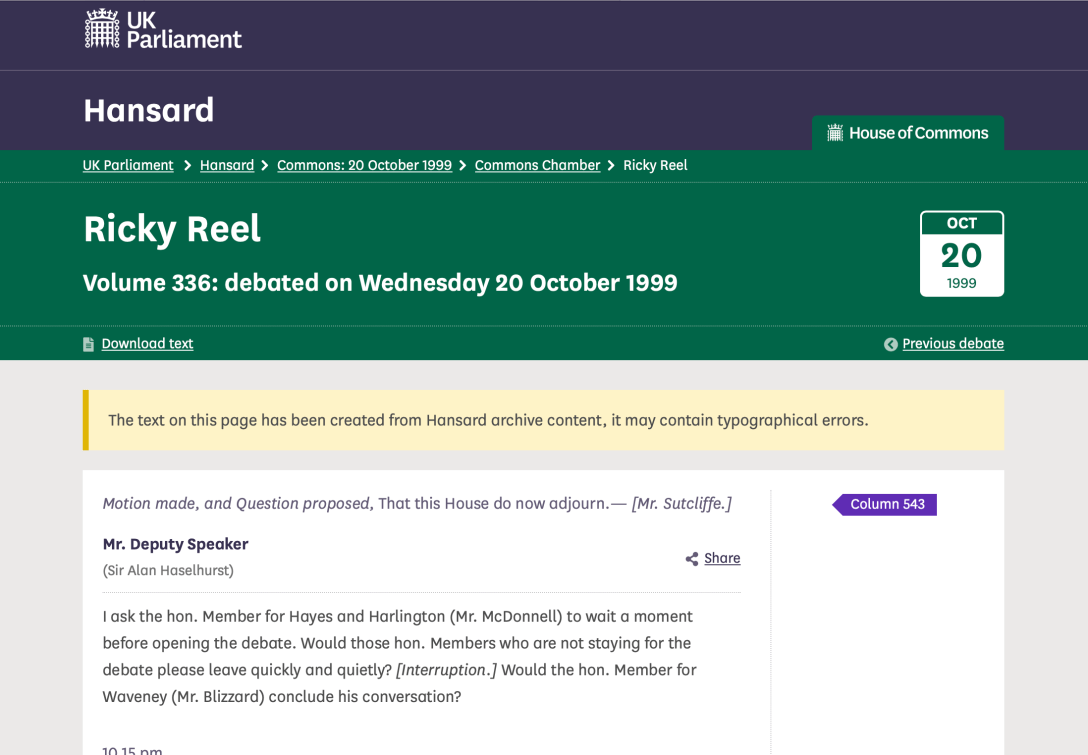Click the Hansard site title
The width and height of the screenshot is (1088, 755).
[x=149, y=110]
